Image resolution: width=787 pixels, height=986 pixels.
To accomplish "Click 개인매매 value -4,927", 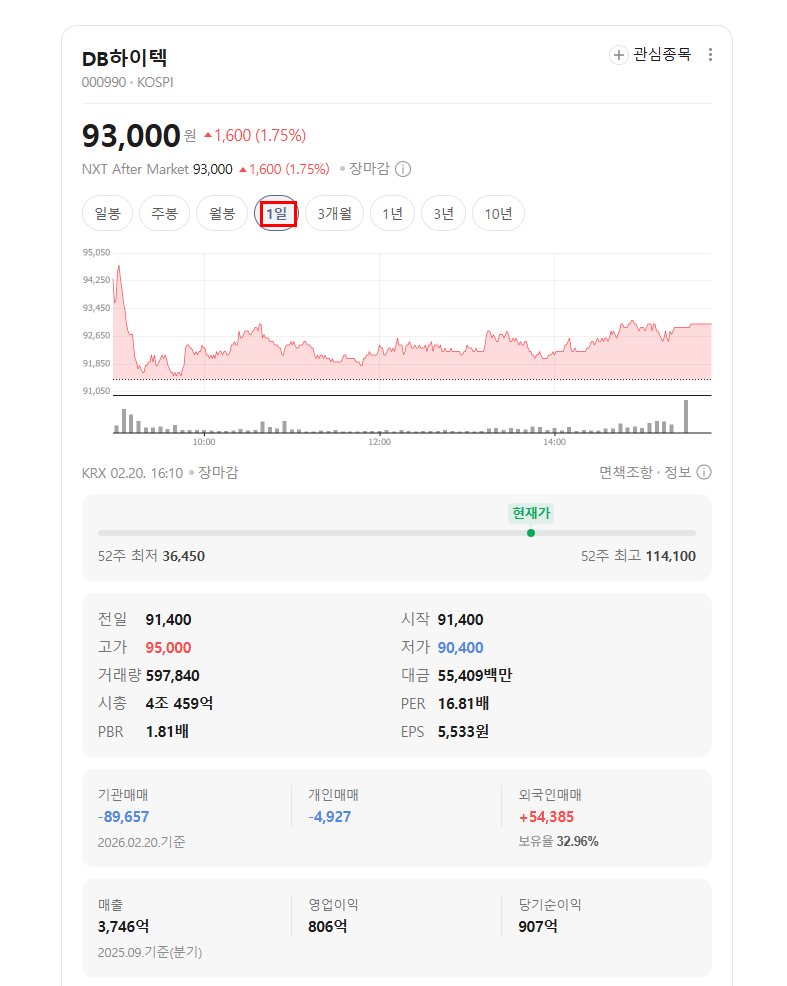I will coord(329,817).
